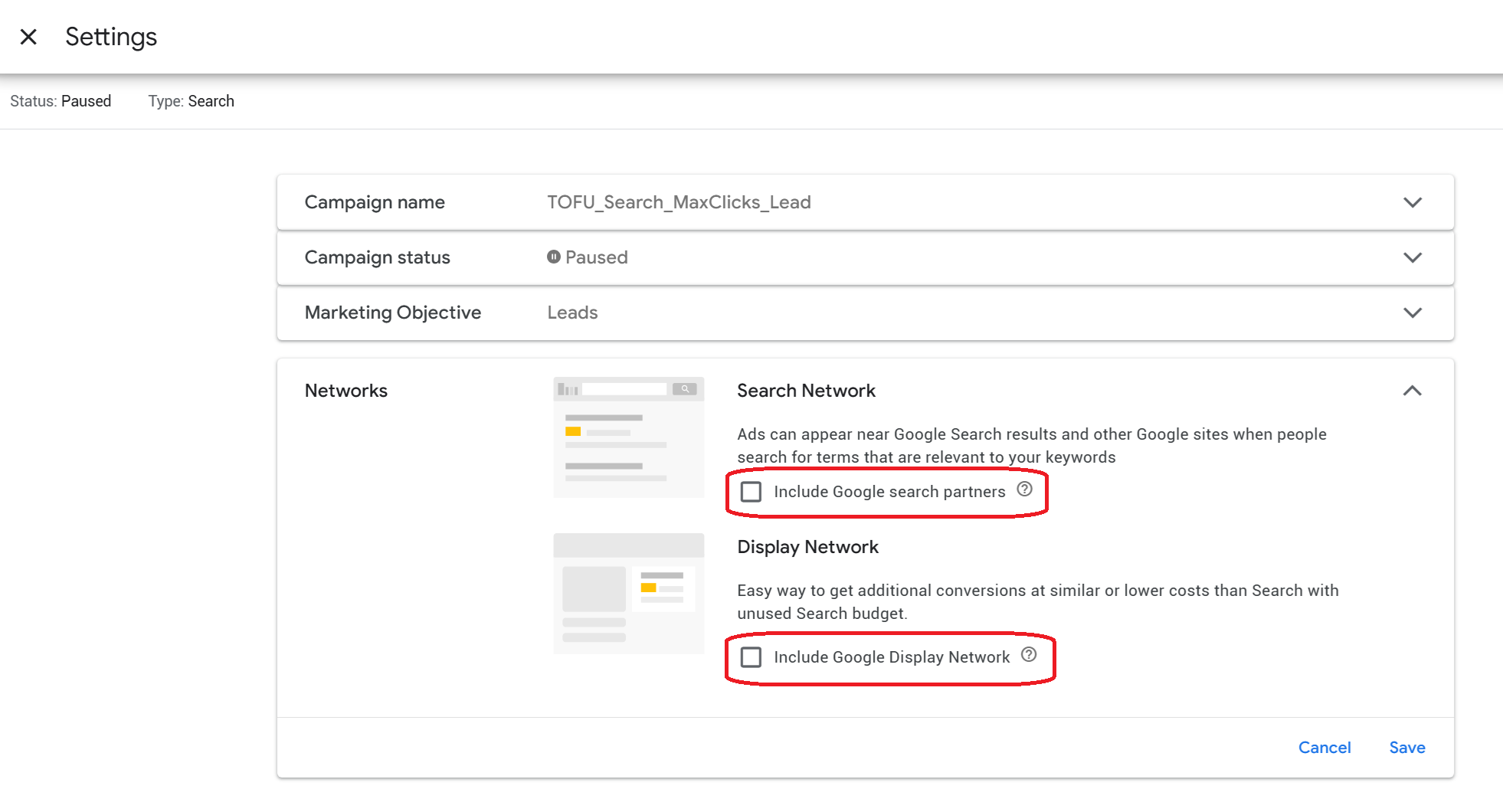Viewport: 1503px width, 812px height.
Task: Click the Campaign status label
Action: pos(378,257)
